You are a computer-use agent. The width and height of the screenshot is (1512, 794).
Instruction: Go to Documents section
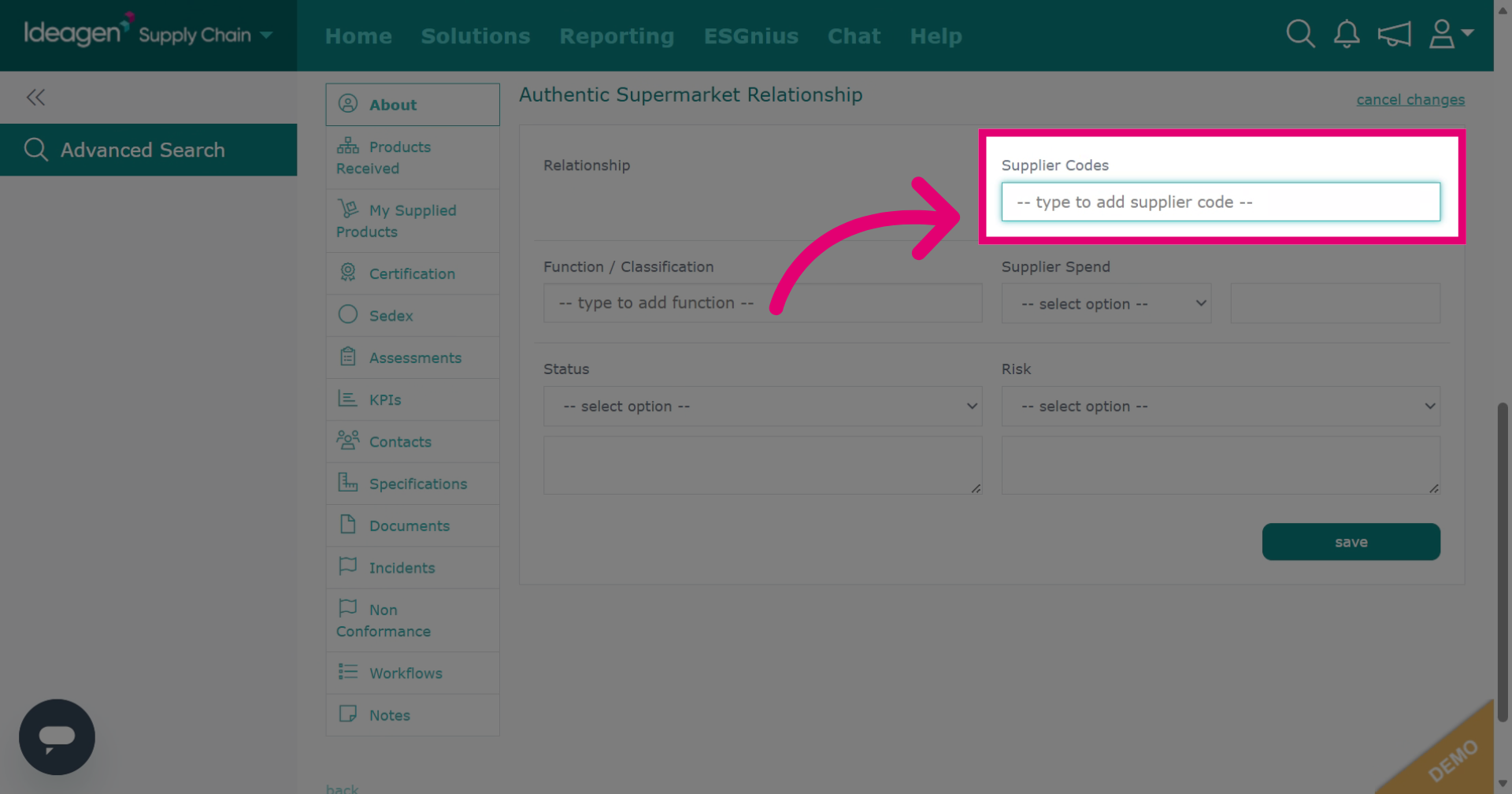coord(413,525)
